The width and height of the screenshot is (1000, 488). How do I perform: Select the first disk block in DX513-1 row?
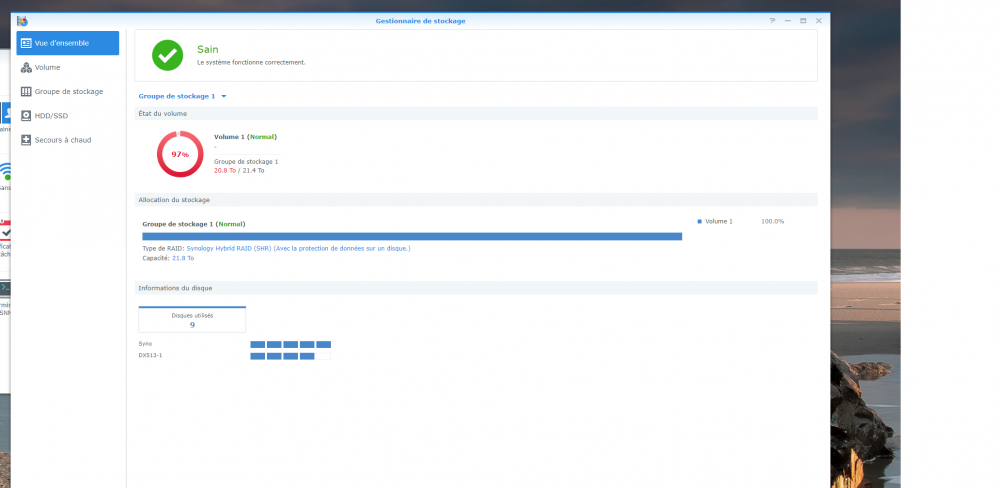[x=258, y=356]
